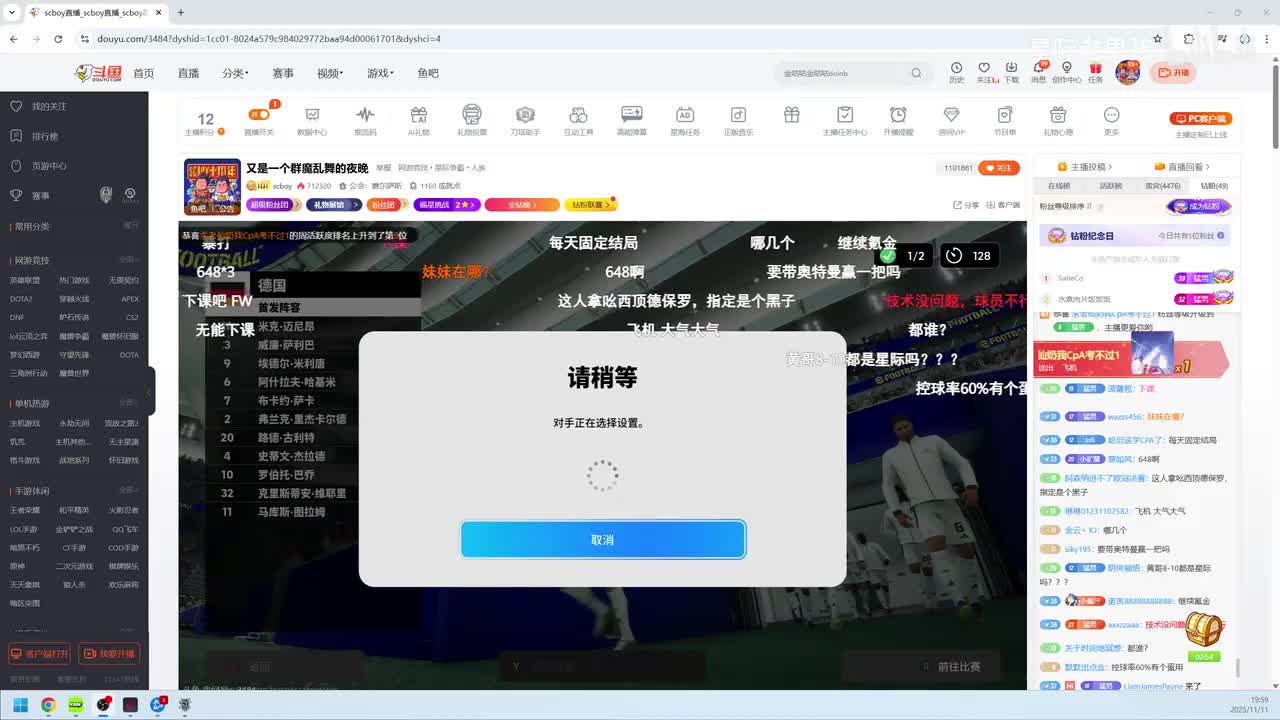Switch to 钻粉(49) tab
The height and width of the screenshot is (720, 1280).
(x=1214, y=186)
